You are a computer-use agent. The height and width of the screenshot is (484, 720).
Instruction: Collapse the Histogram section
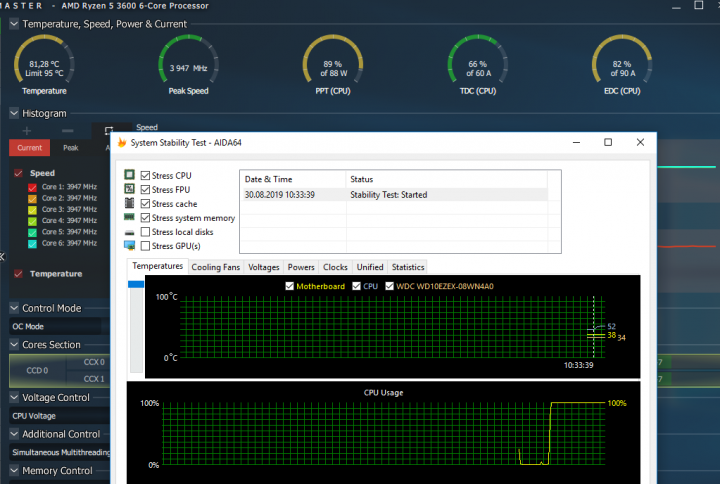click(14, 113)
